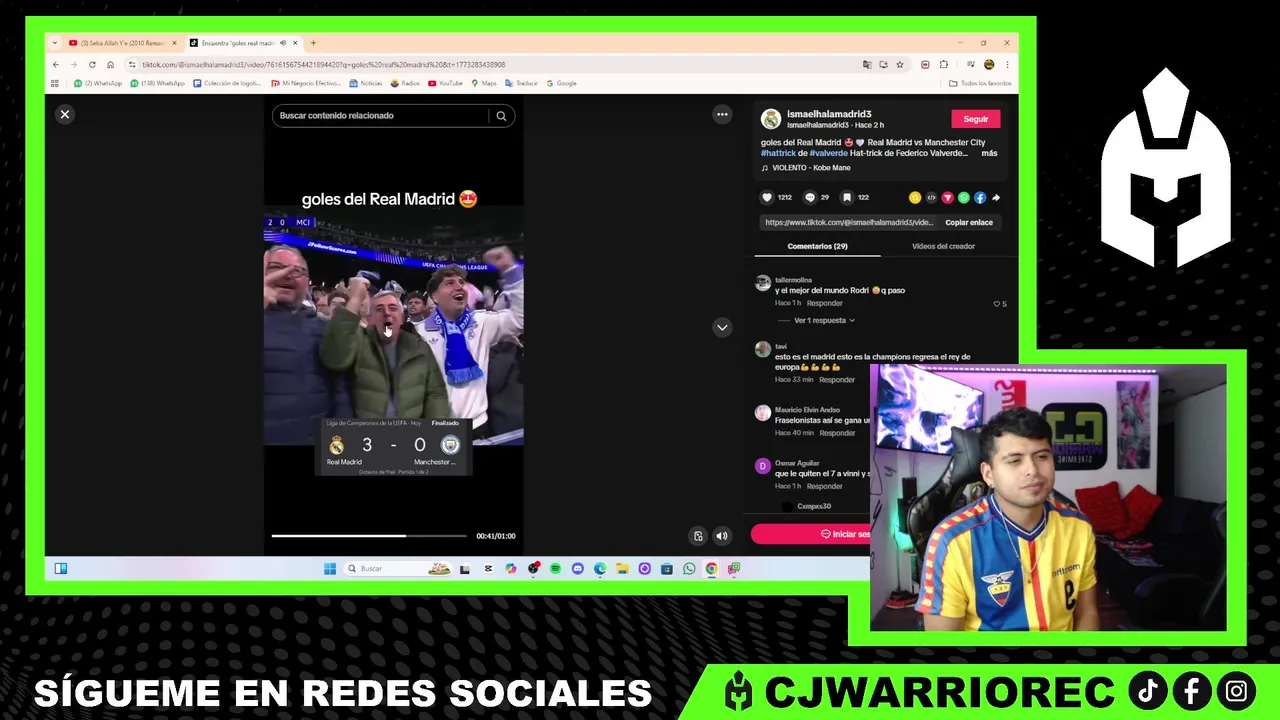Toggle video mute speaker icon
Screen dimensions: 1280x720
(722, 536)
